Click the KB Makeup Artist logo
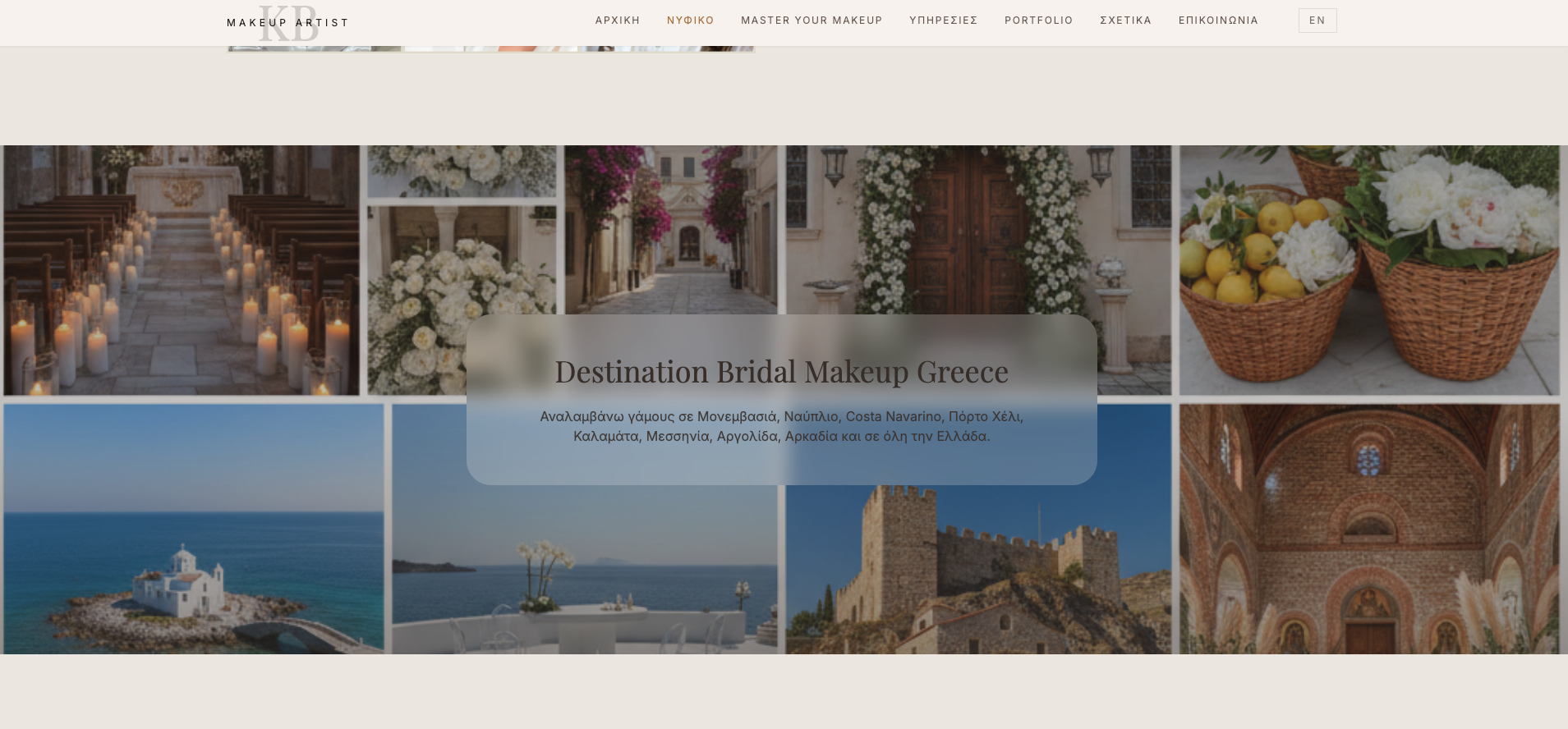 288,23
